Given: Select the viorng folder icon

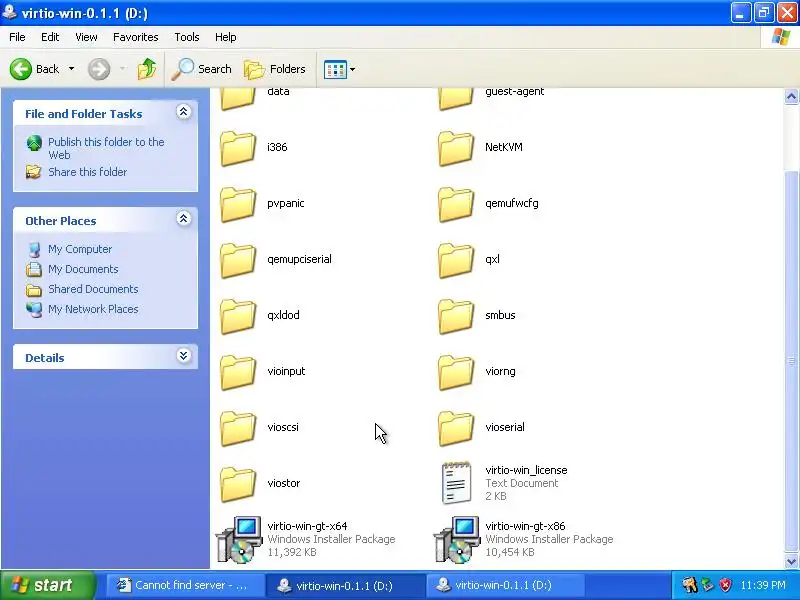Looking at the screenshot, I should pyautogui.click(x=456, y=372).
